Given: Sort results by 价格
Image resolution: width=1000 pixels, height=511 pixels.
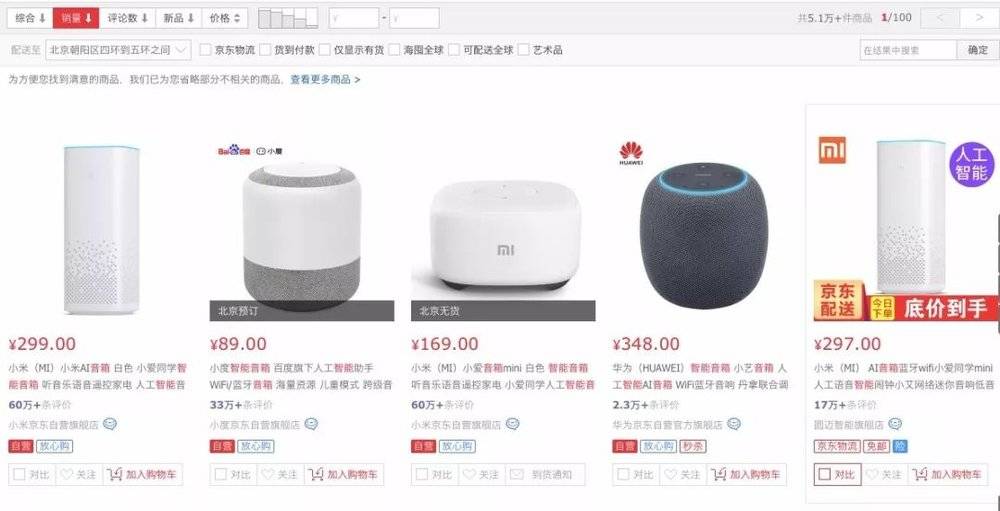Looking at the screenshot, I should click(224, 18).
